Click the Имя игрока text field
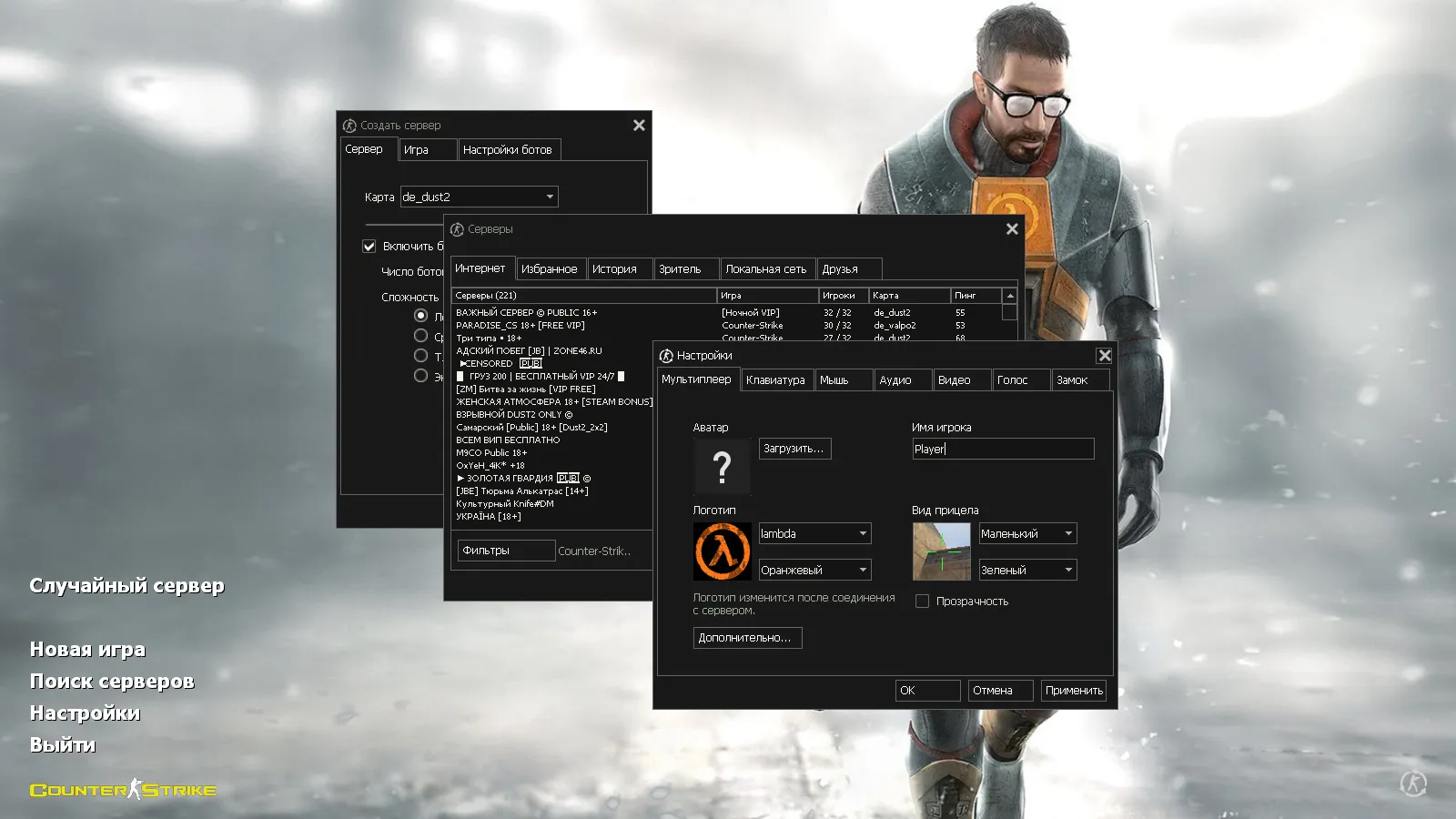 1003,449
